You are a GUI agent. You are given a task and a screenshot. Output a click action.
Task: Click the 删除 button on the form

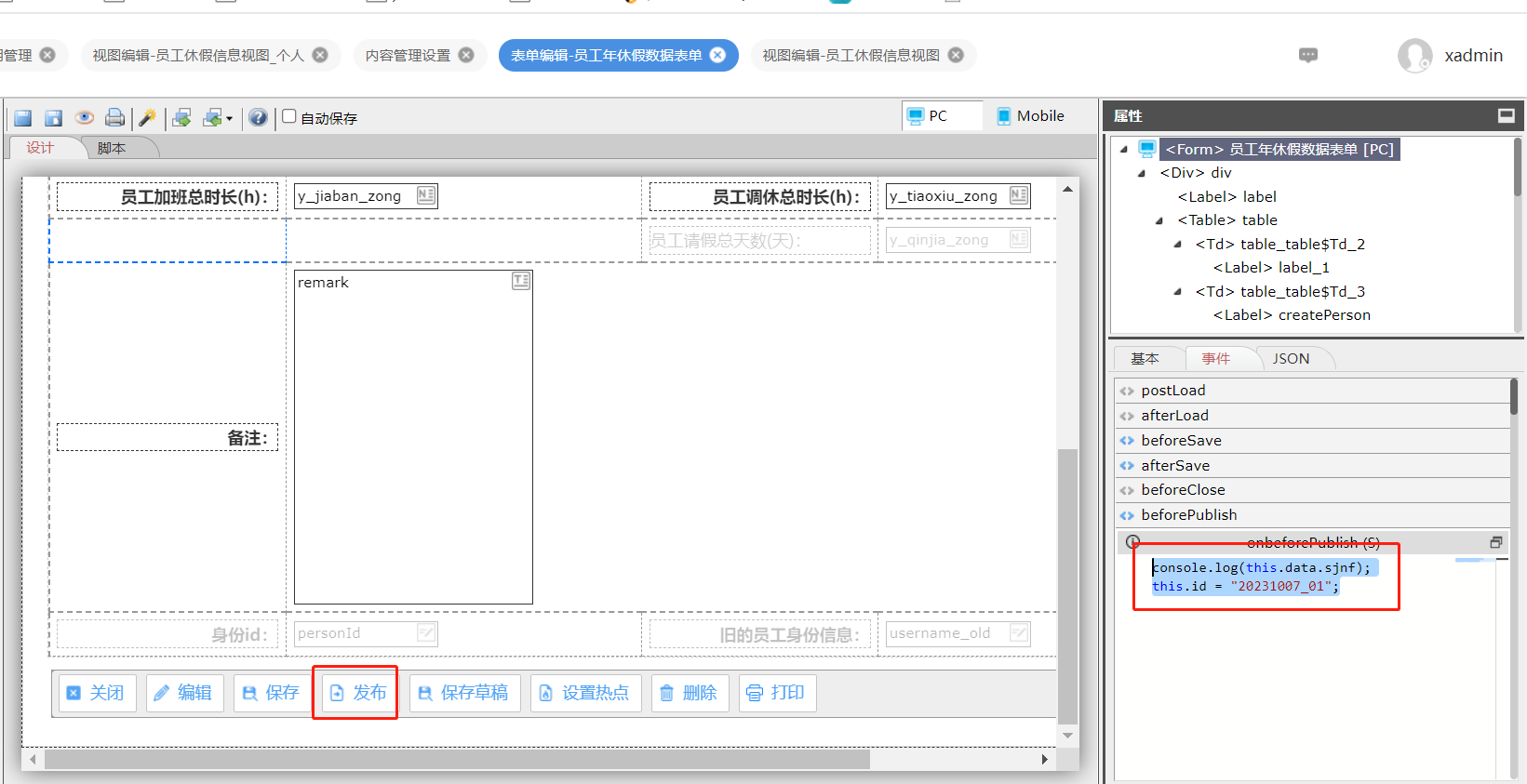(690, 693)
